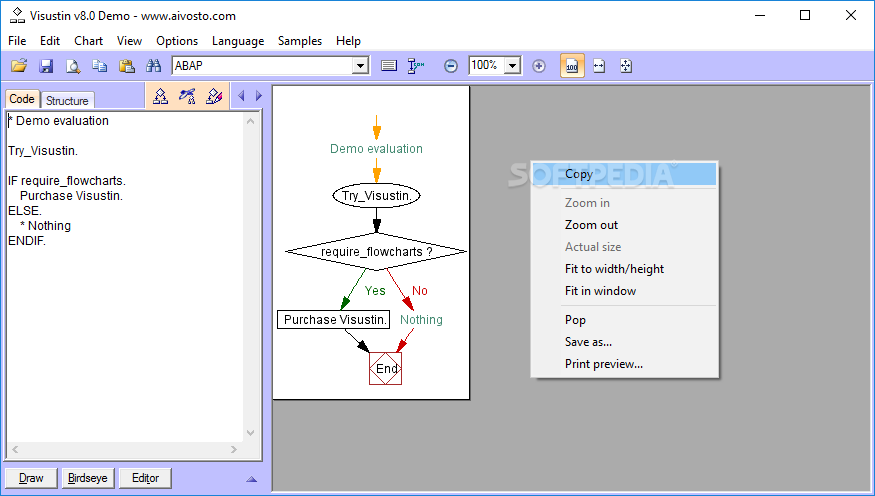Image resolution: width=875 pixels, height=496 pixels.
Task: Open the 100% zoom dropdown arrow
Action: pyautogui.click(x=512, y=66)
